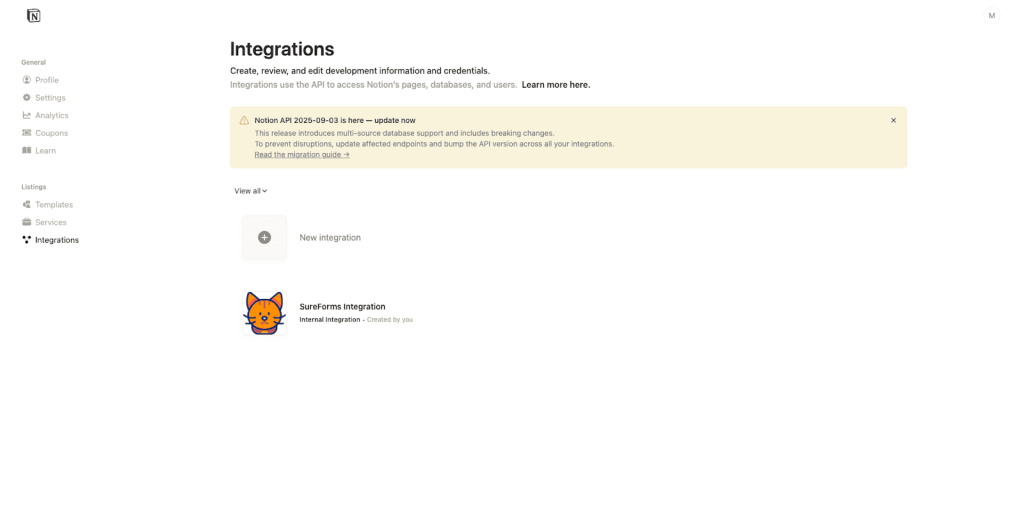Click the Integrations nodes icon
Screen dimensions: 1024x509
click(x=27, y=240)
